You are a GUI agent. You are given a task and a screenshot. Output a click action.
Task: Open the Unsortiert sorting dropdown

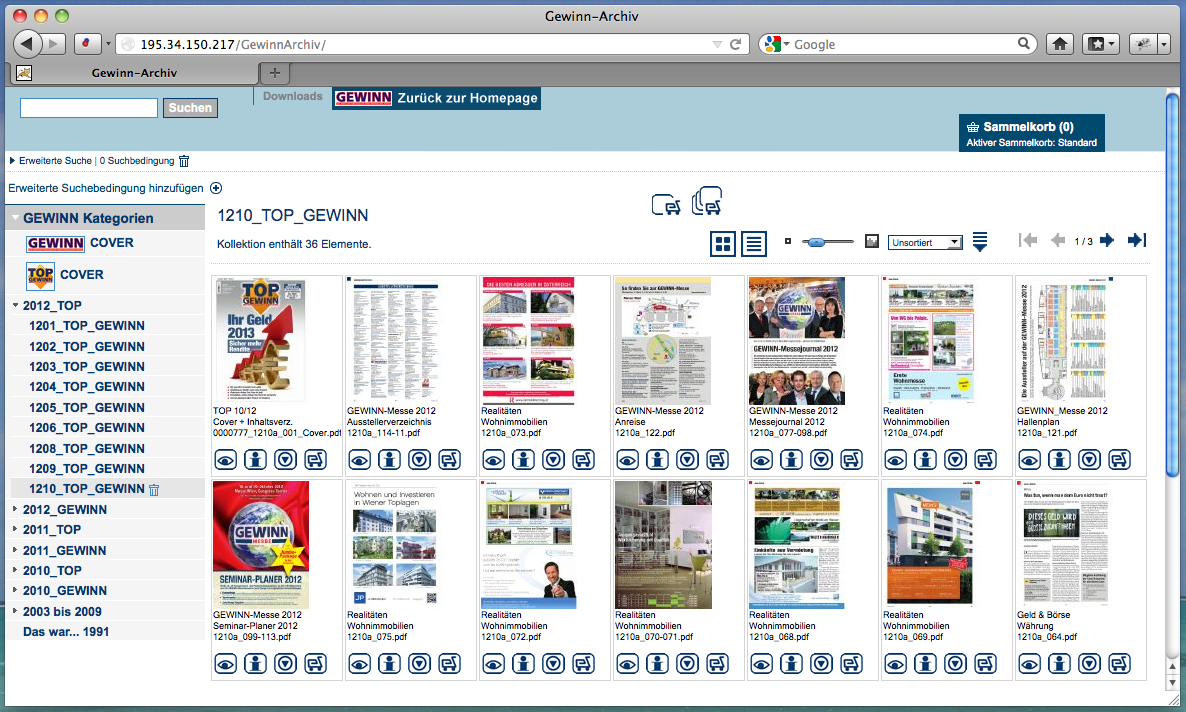tap(925, 242)
